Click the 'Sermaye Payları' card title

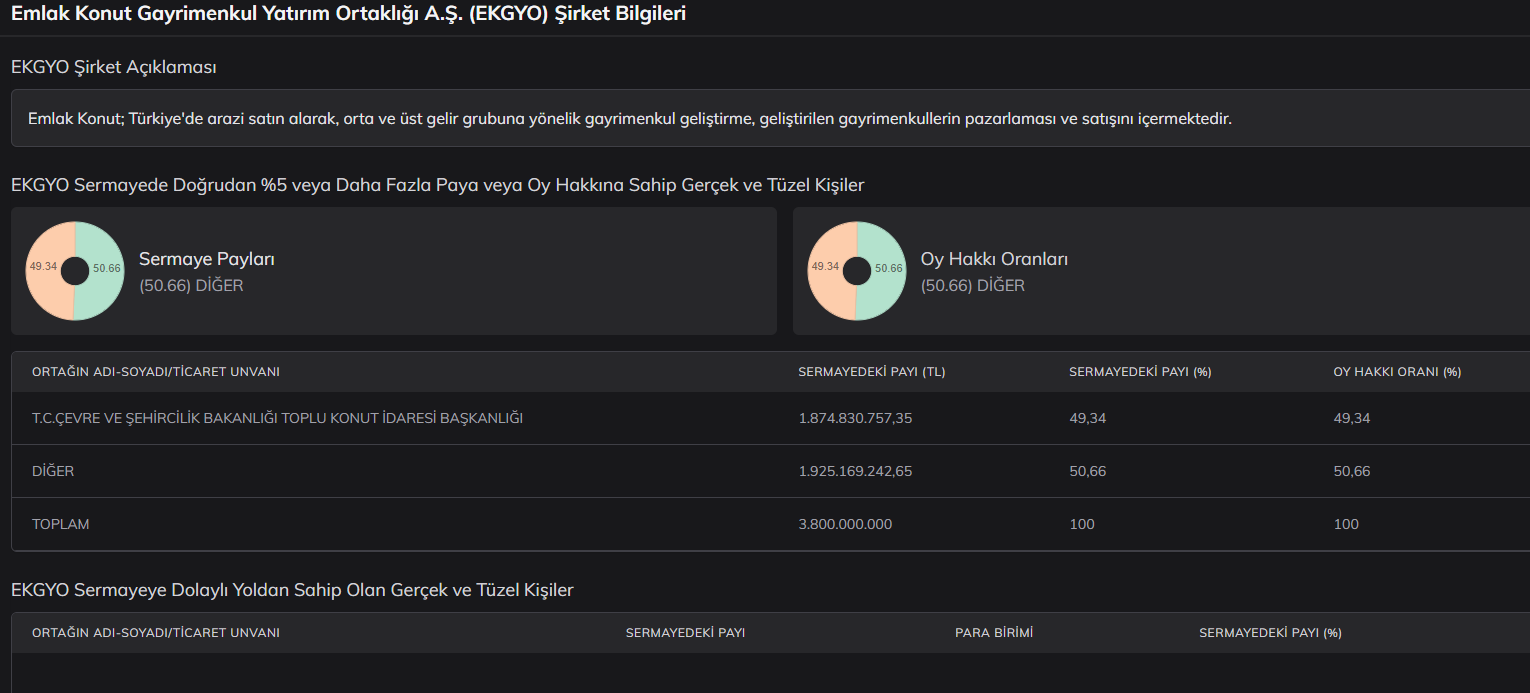click(207, 259)
